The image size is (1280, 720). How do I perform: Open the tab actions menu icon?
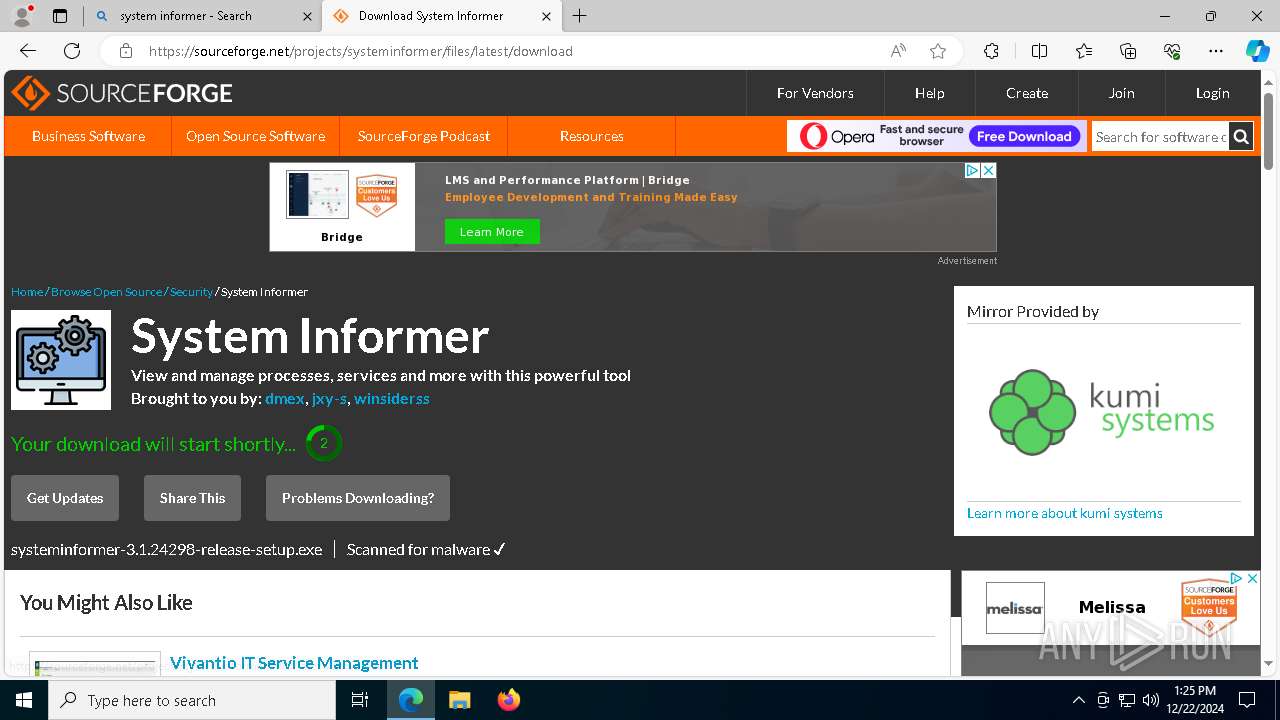click(x=60, y=16)
